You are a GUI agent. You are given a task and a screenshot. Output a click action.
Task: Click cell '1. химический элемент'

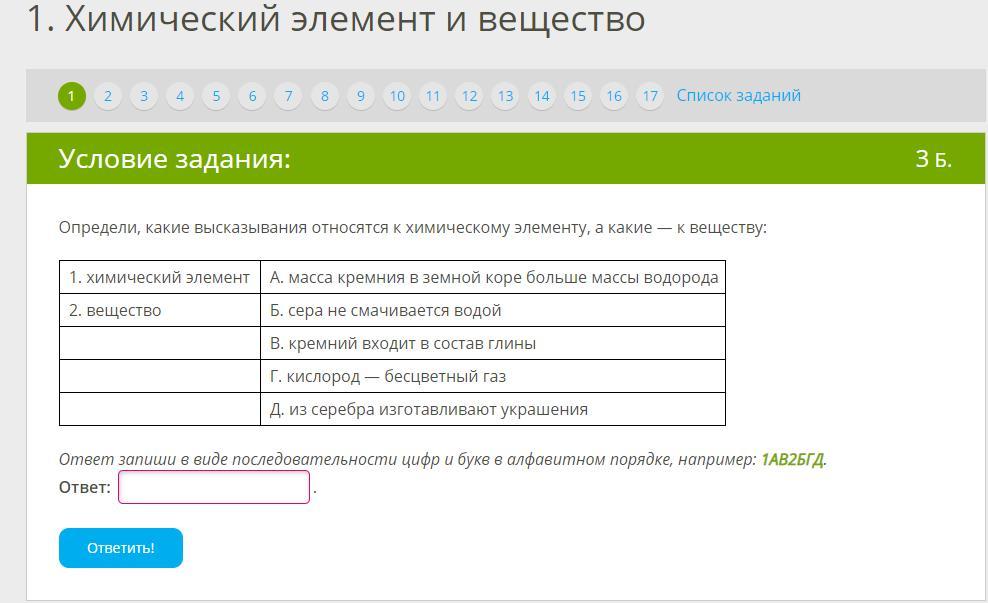(159, 277)
